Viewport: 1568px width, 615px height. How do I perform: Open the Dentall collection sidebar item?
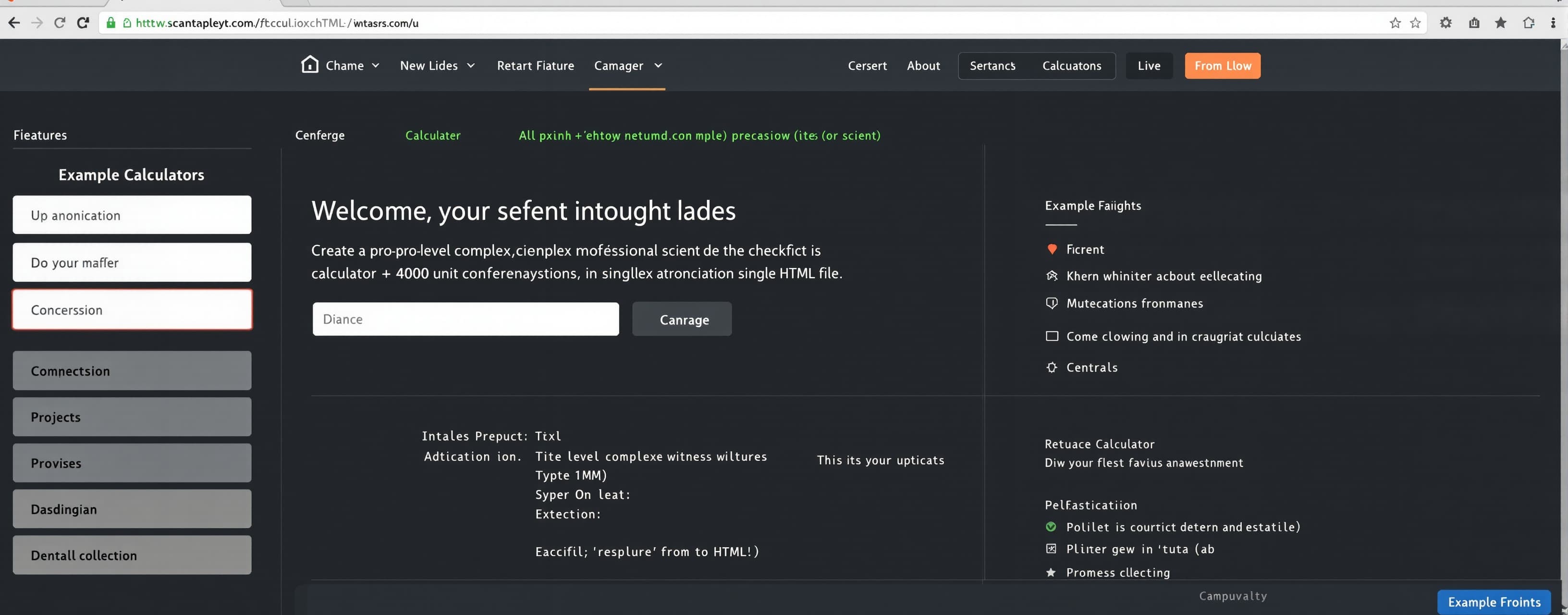point(132,555)
